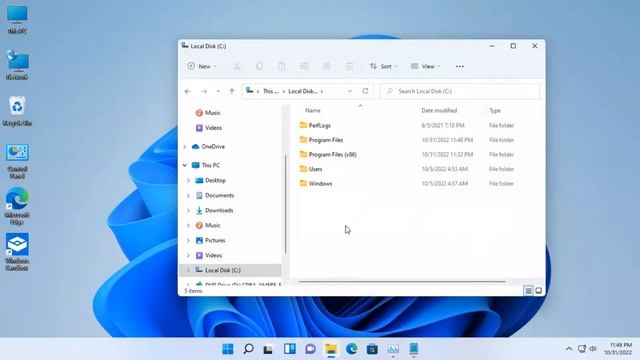
Task: Expand the Local Disk (C:) tree node
Action: click(x=188, y=270)
